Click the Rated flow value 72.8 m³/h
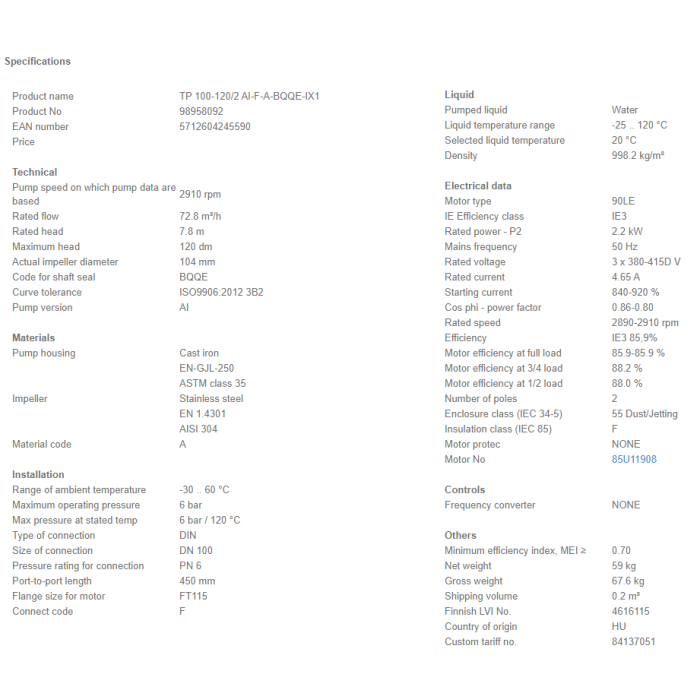This screenshot has height=700, width=700. (x=200, y=216)
